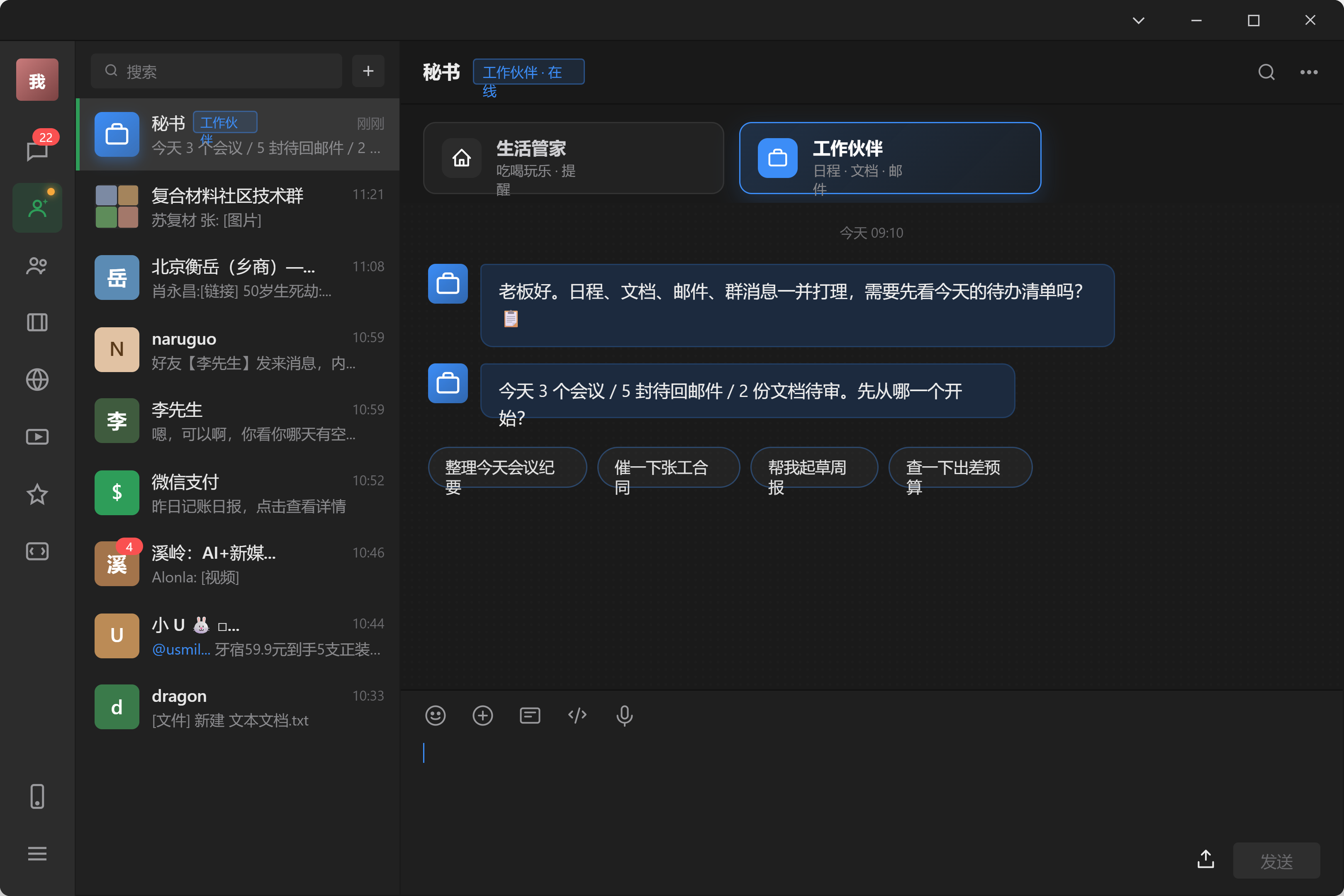Open the favorites star icon
This screenshot has width=1344, height=896.
pyautogui.click(x=37, y=494)
